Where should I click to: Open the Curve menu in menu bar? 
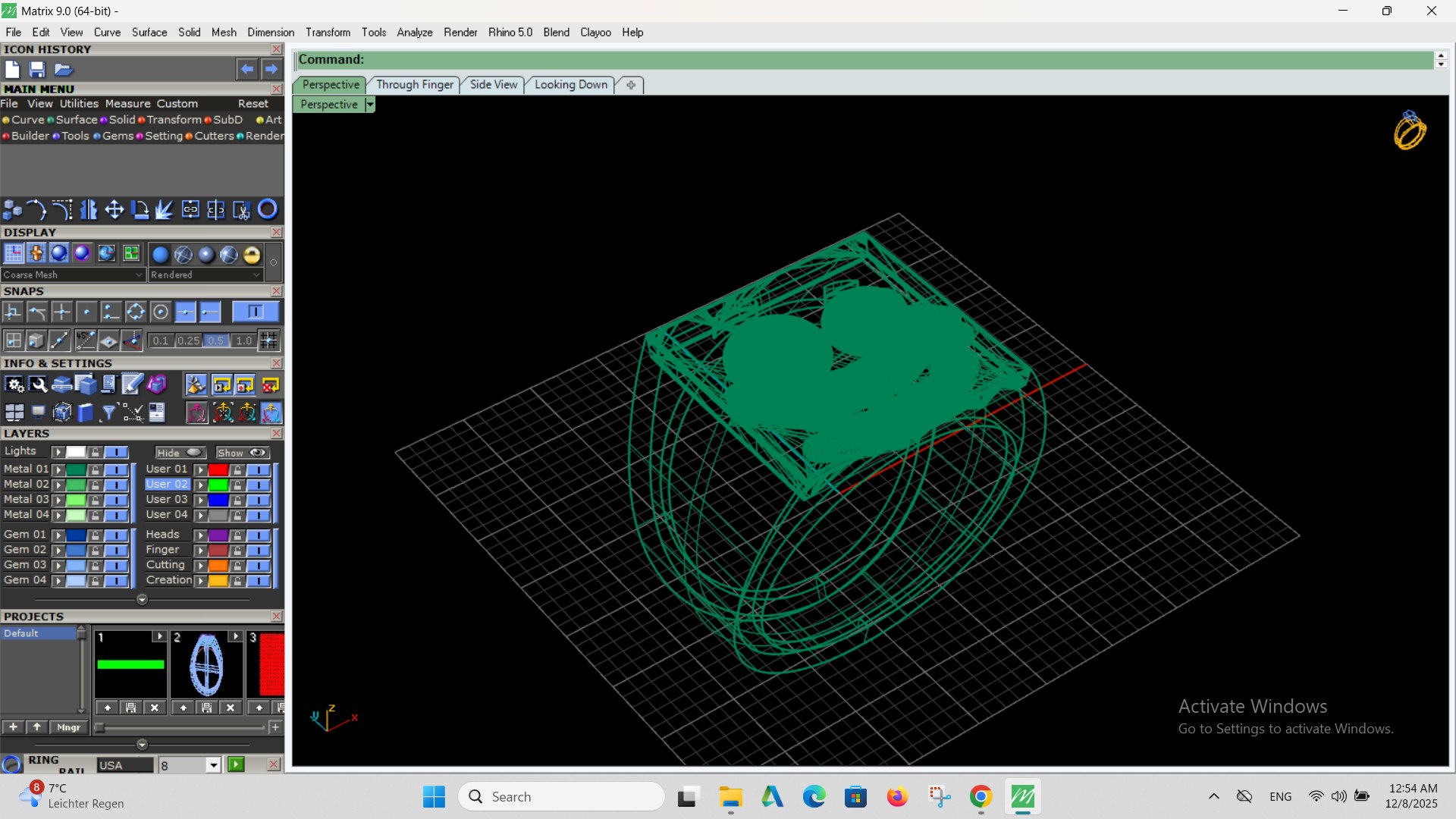click(107, 33)
